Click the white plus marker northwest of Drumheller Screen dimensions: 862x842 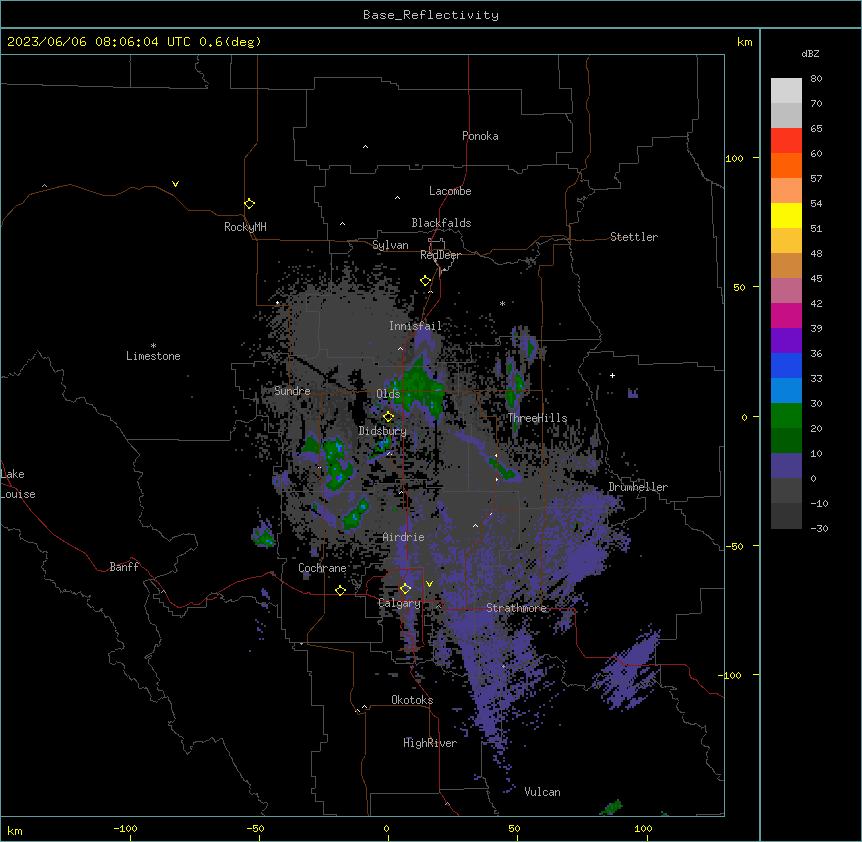[x=612, y=375]
